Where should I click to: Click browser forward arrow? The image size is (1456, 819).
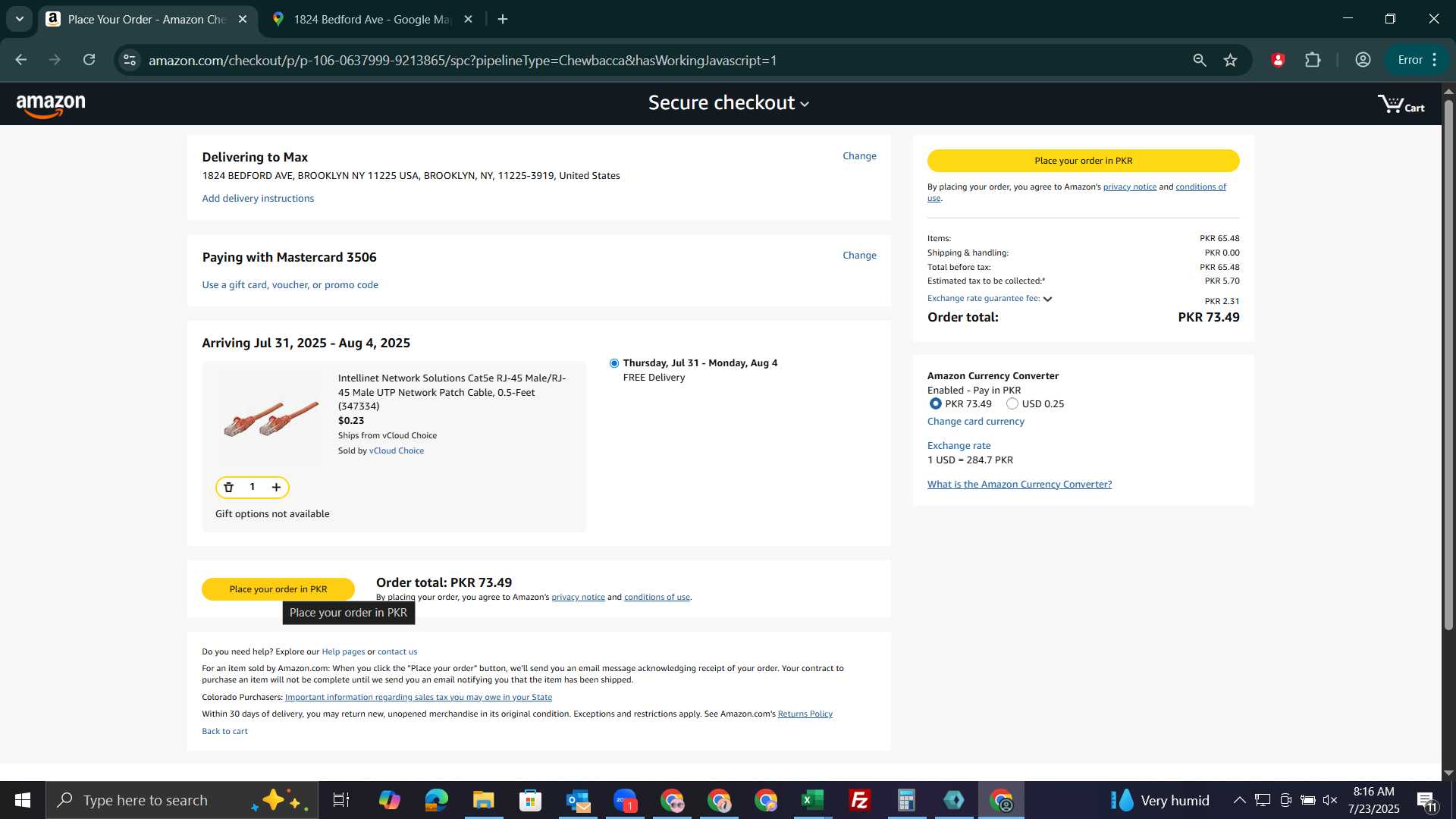(x=55, y=60)
